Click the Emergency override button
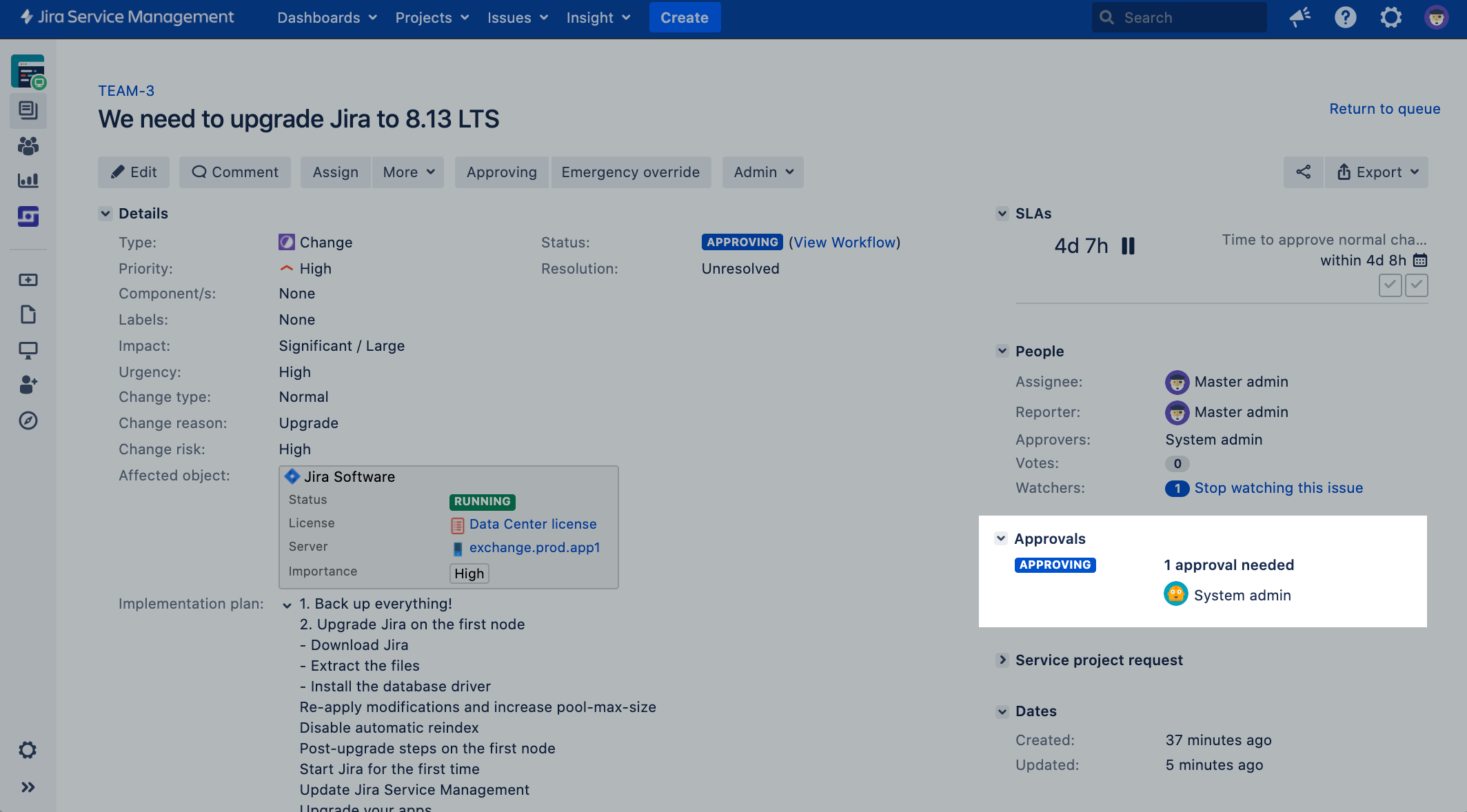Viewport: 1467px width, 812px height. tap(630, 172)
